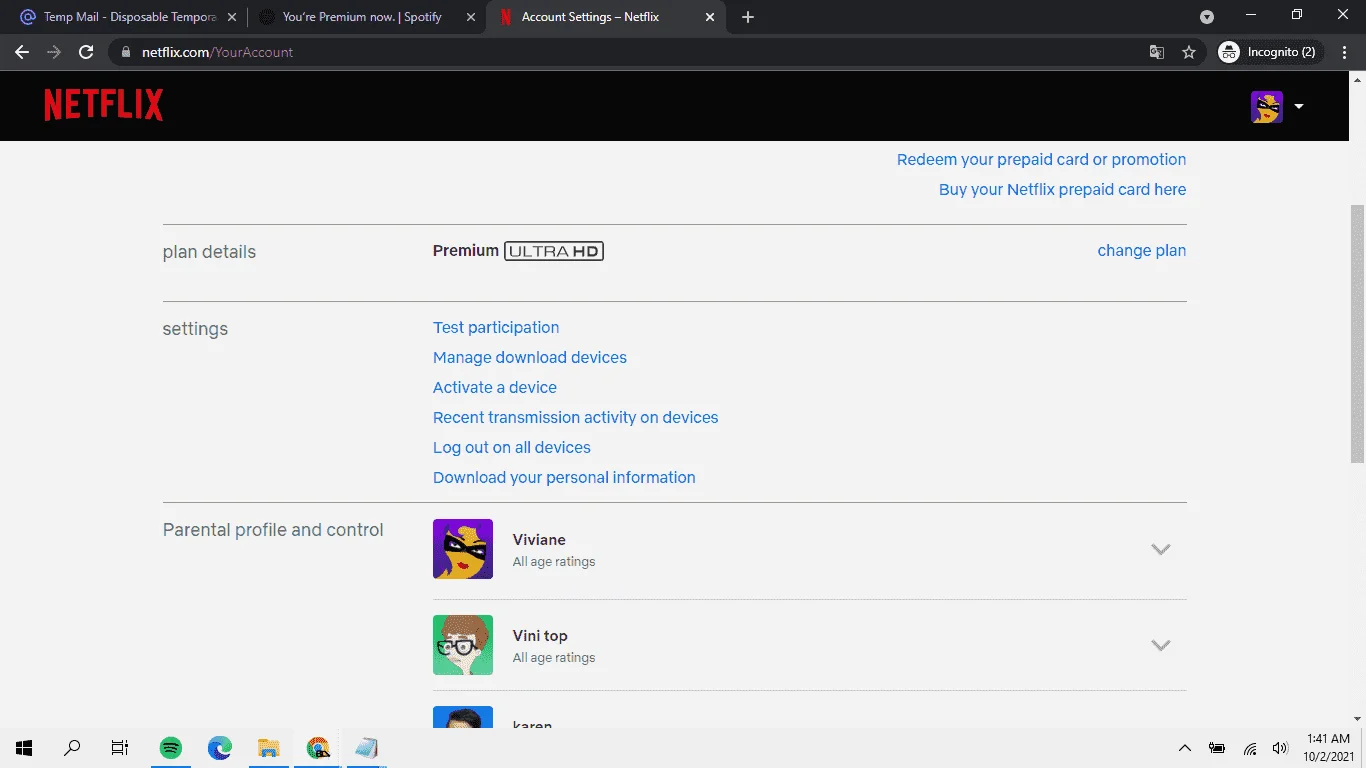The height and width of the screenshot is (768, 1366).
Task: Open Download your personal information
Action: click(564, 477)
